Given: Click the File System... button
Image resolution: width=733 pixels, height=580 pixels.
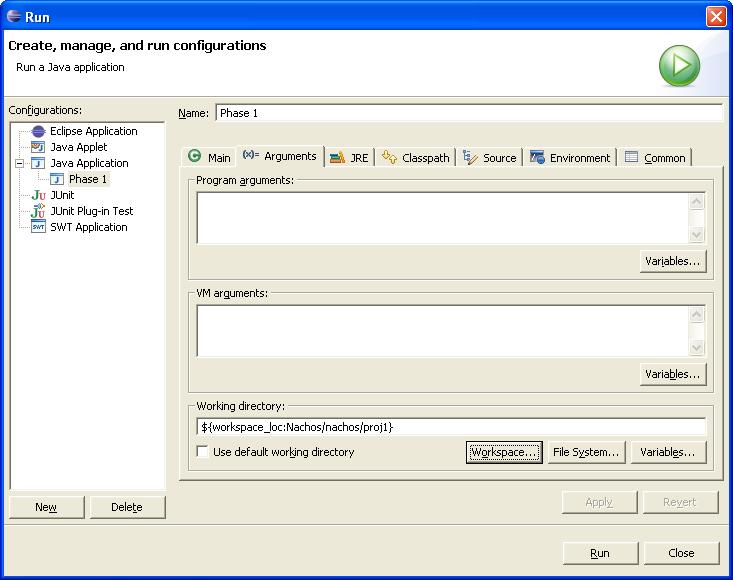Looking at the screenshot, I should coord(586,452).
